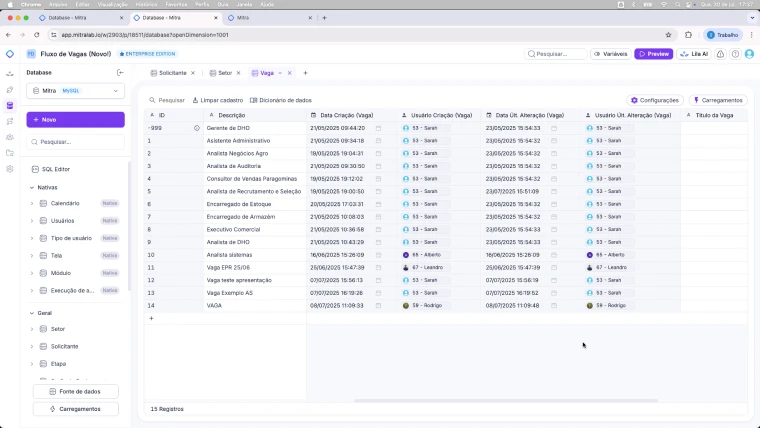Bookmark this page with star icon

[x=668, y=35]
